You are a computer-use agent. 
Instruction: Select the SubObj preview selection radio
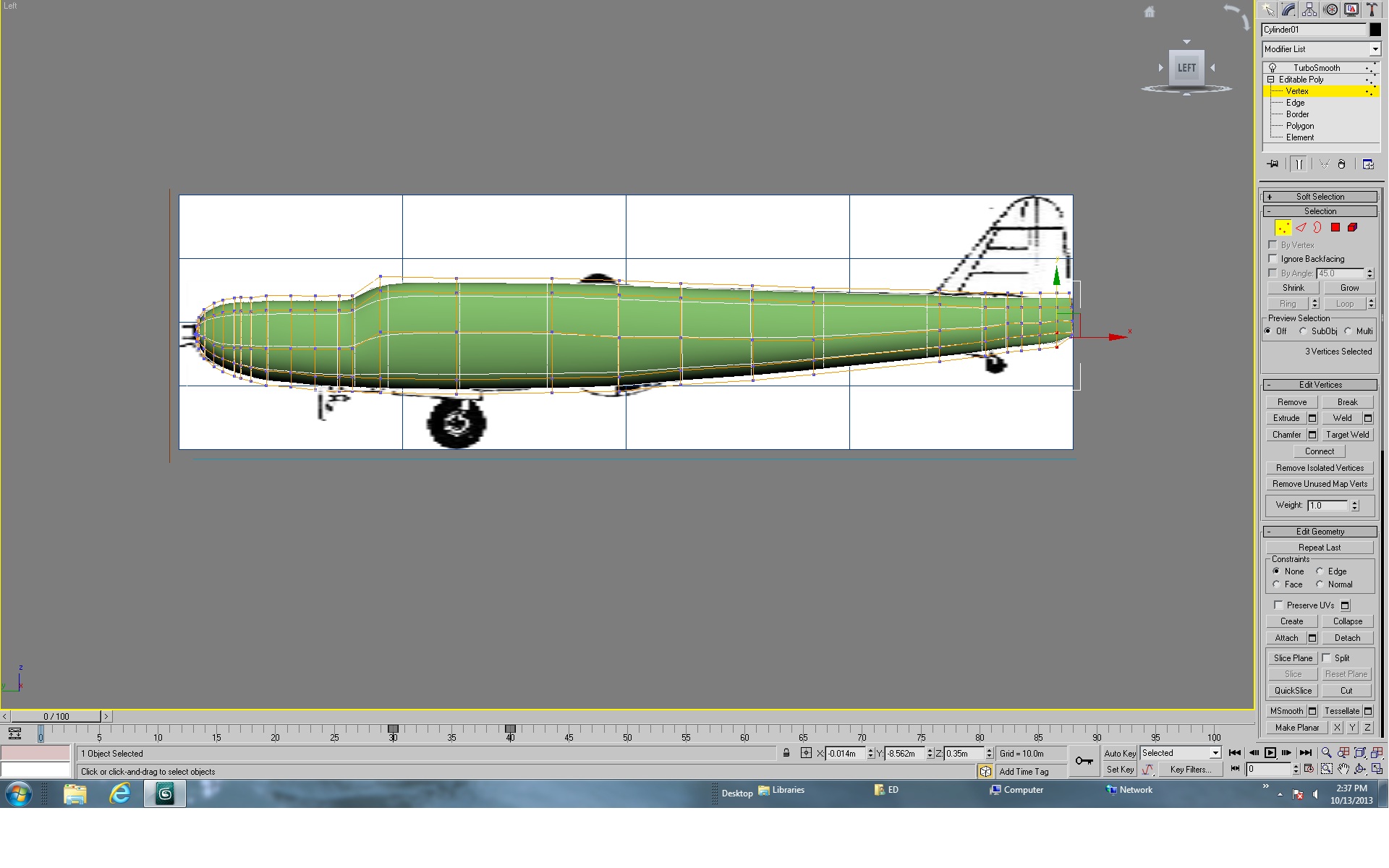tap(1303, 331)
